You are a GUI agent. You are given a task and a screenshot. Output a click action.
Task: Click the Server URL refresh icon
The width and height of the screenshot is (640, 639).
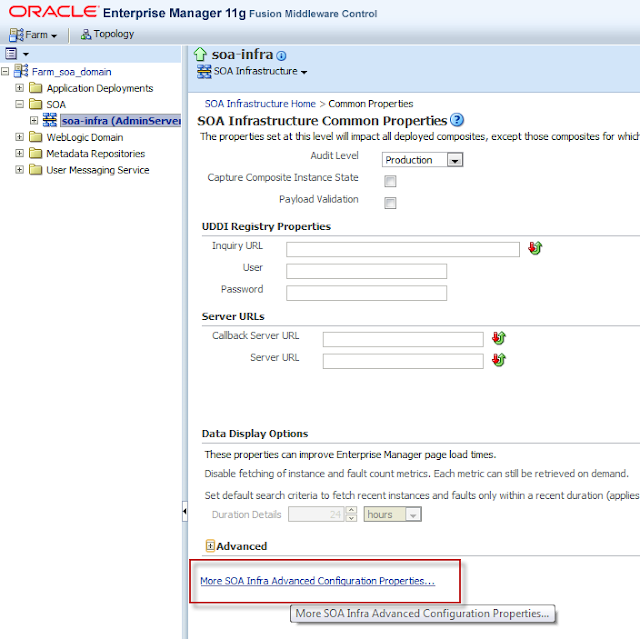pyautogui.click(x=499, y=359)
